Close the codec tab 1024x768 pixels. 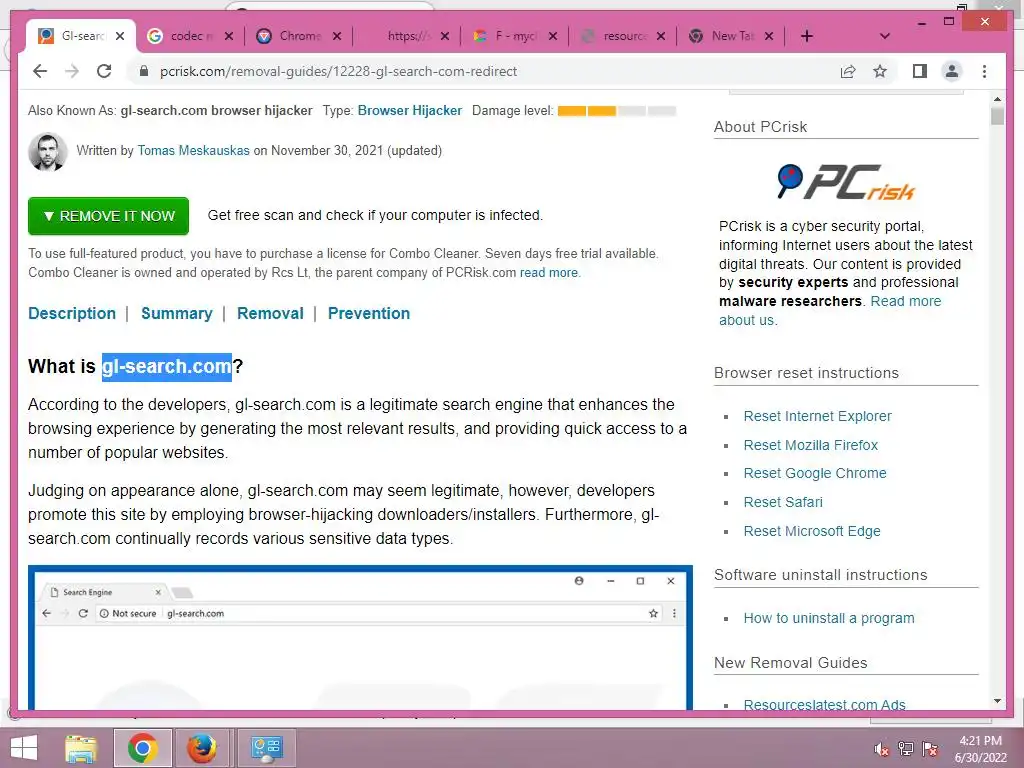tap(229, 36)
